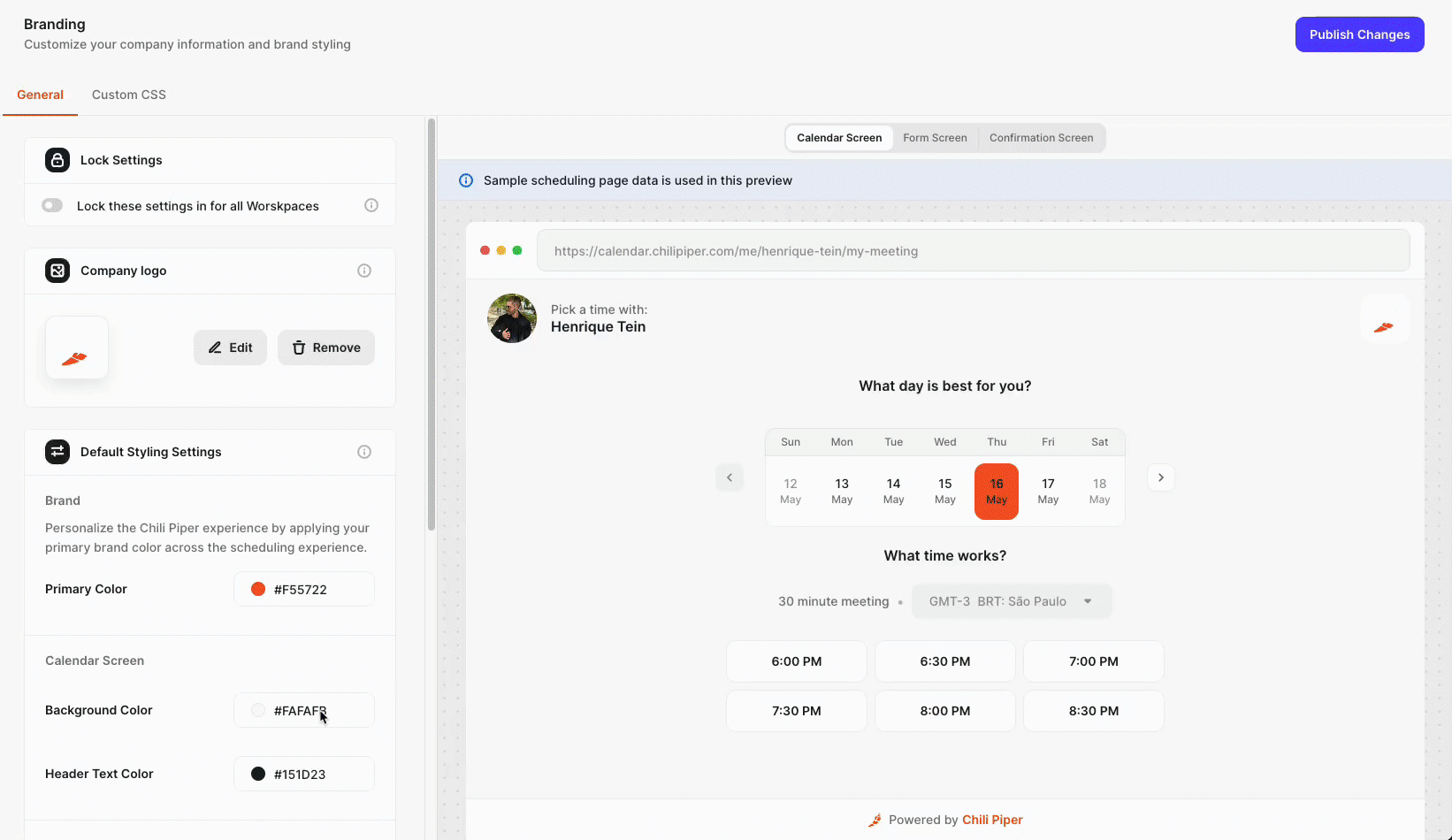This screenshot has height=840, width=1452.
Task: Click the preview URL address bar
Action: pyautogui.click(x=974, y=251)
